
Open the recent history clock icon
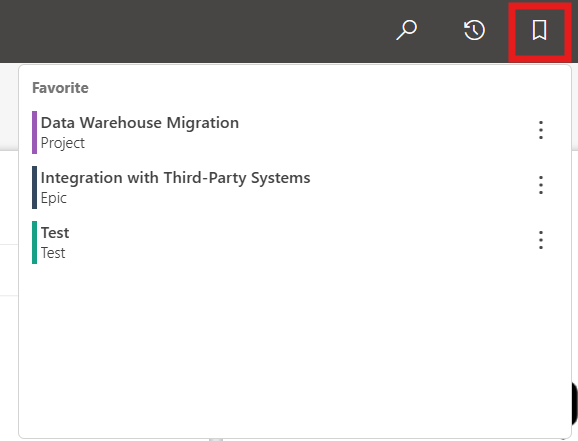pyautogui.click(x=474, y=30)
